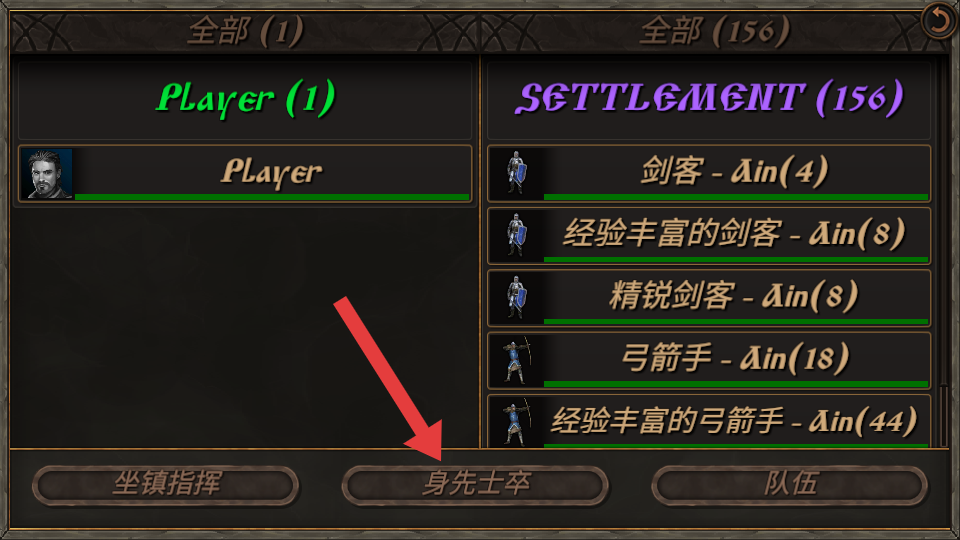Click the 经验丰富的剑客 unit icon
The image size is (960, 540).
(517, 236)
